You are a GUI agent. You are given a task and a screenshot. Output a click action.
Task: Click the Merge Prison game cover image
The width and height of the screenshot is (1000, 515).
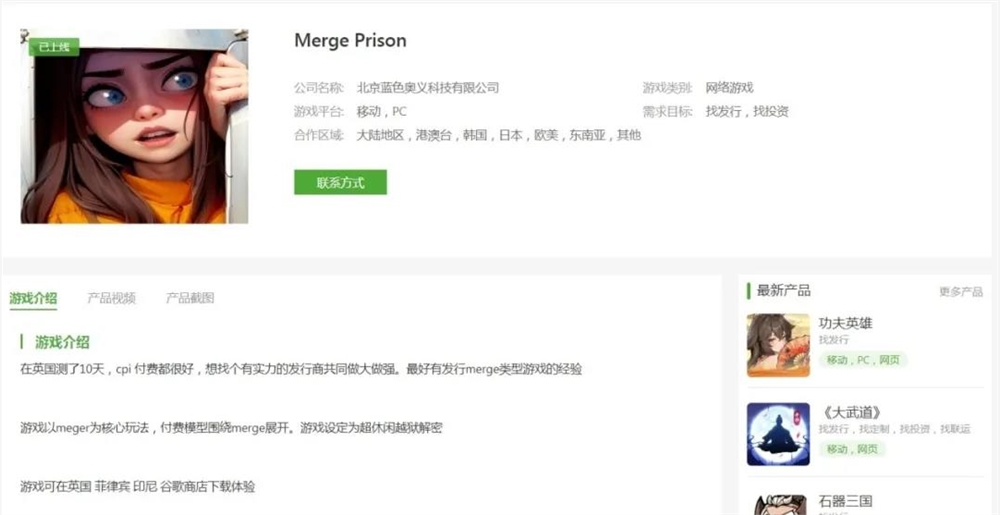pos(135,126)
